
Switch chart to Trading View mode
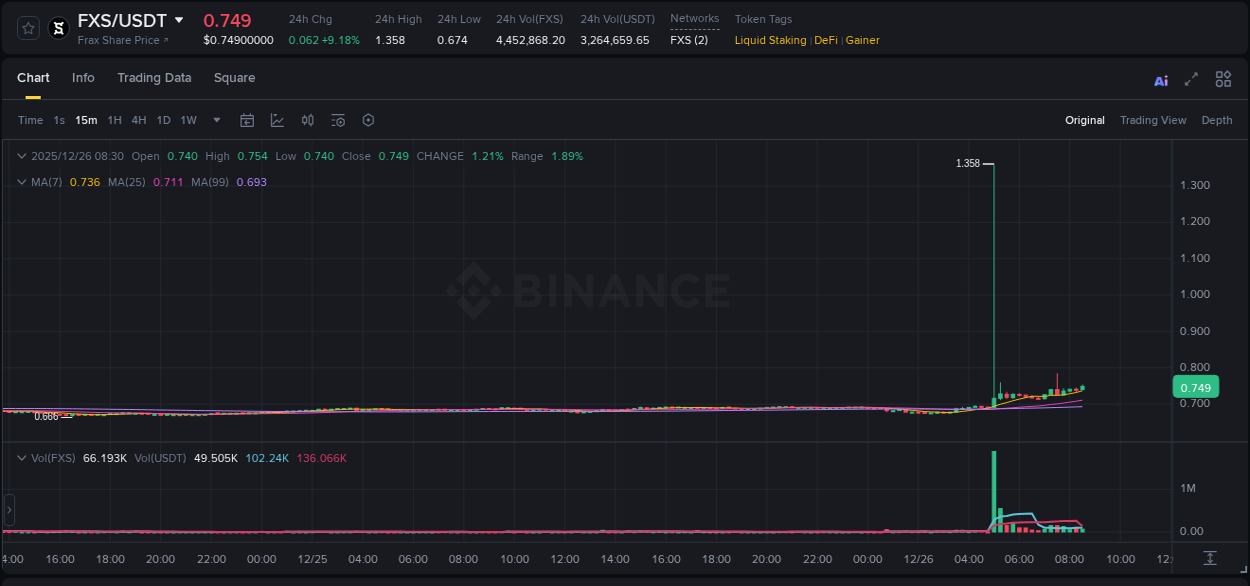[1152, 120]
